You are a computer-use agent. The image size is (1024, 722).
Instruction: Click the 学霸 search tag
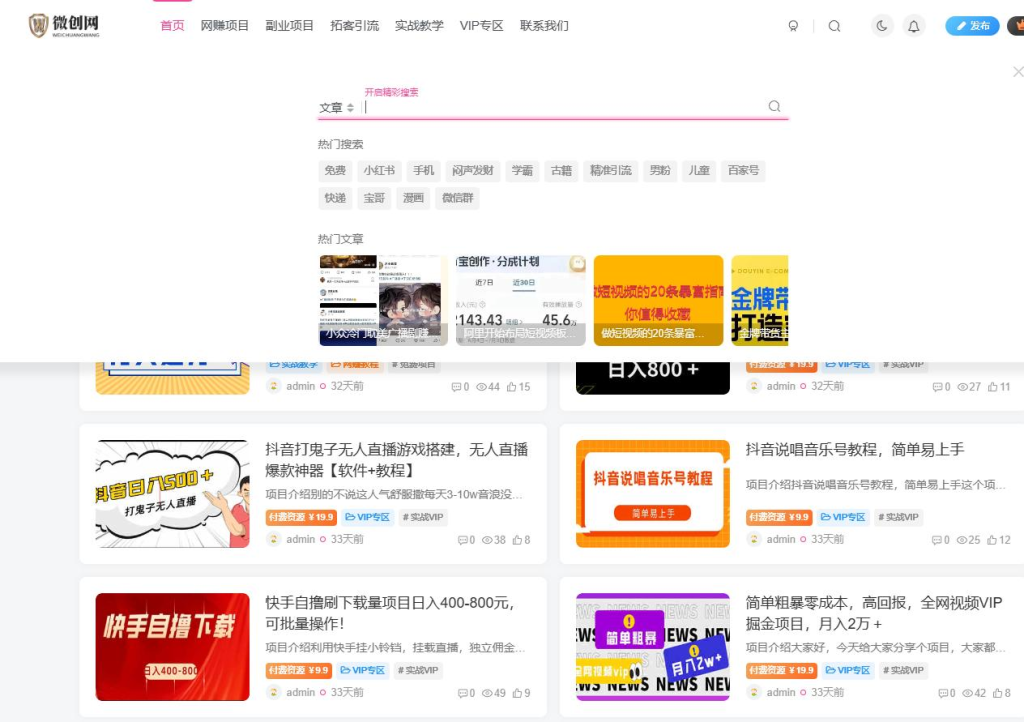click(x=522, y=170)
